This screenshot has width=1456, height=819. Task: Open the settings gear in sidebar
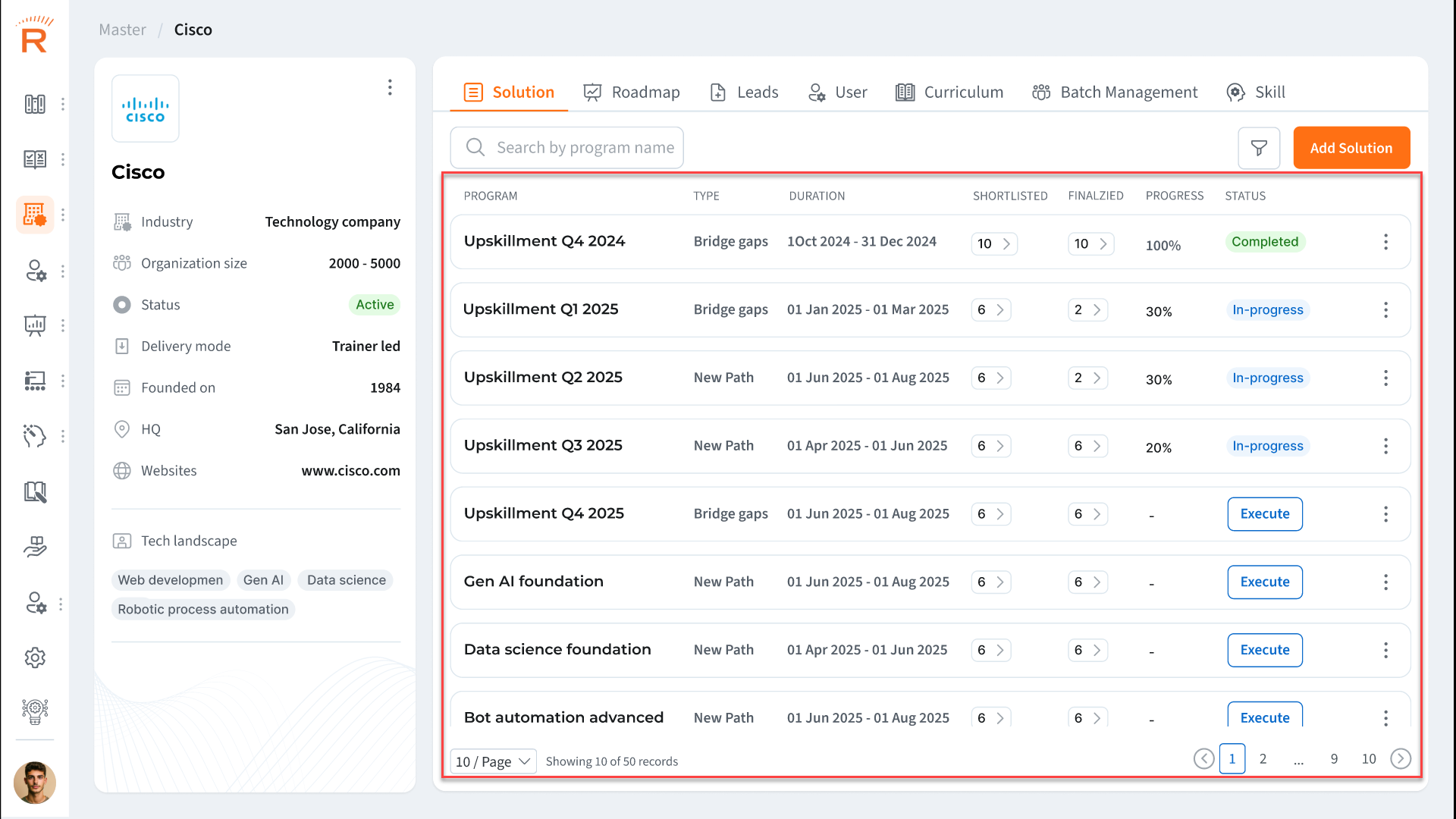click(x=35, y=657)
